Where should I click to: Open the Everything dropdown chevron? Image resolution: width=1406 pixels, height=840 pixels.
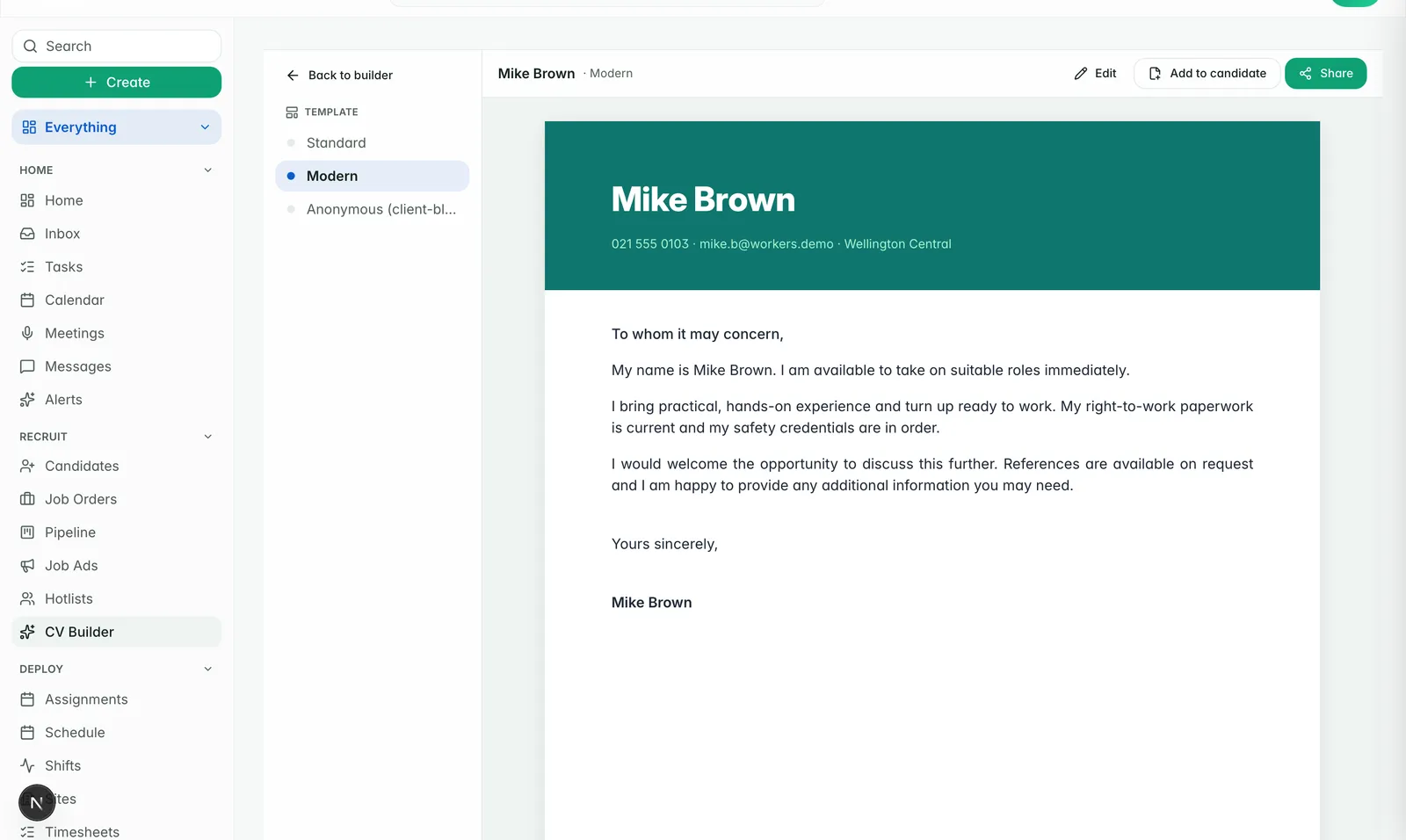click(x=205, y=127)
